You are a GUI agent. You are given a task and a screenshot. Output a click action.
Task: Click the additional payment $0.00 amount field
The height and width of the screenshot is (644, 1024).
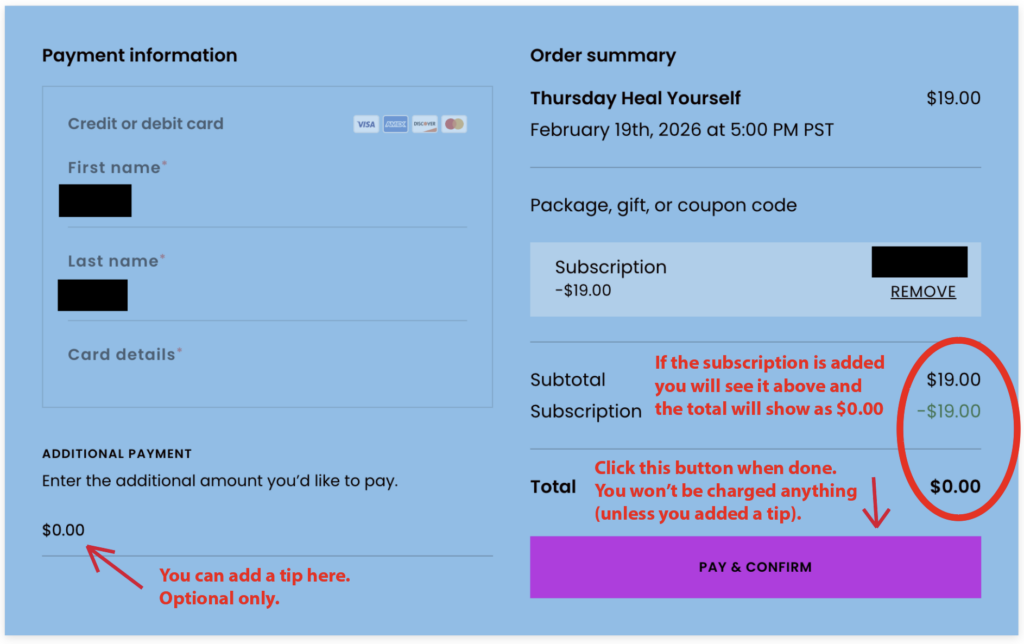click(64, 530)
